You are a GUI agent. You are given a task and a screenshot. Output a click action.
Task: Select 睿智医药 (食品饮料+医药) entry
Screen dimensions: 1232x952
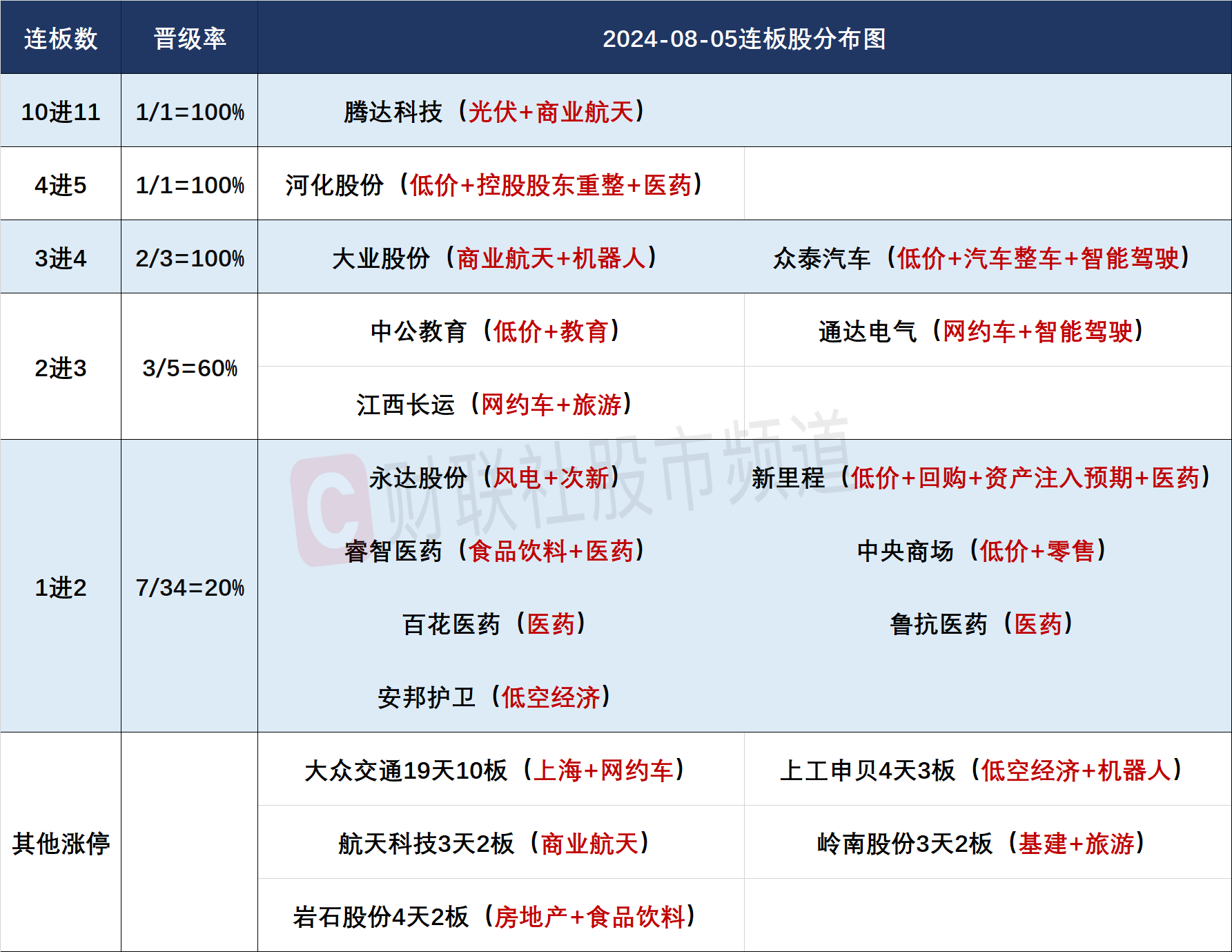coord(494,551)
